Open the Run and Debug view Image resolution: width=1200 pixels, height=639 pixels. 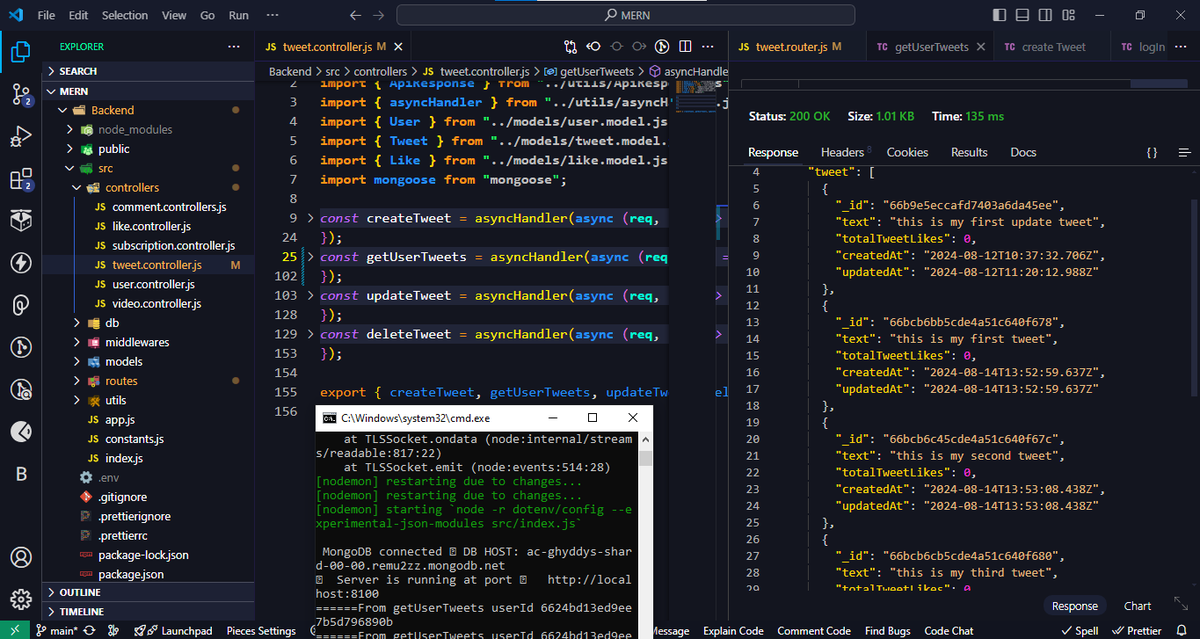tap(20, 138)
